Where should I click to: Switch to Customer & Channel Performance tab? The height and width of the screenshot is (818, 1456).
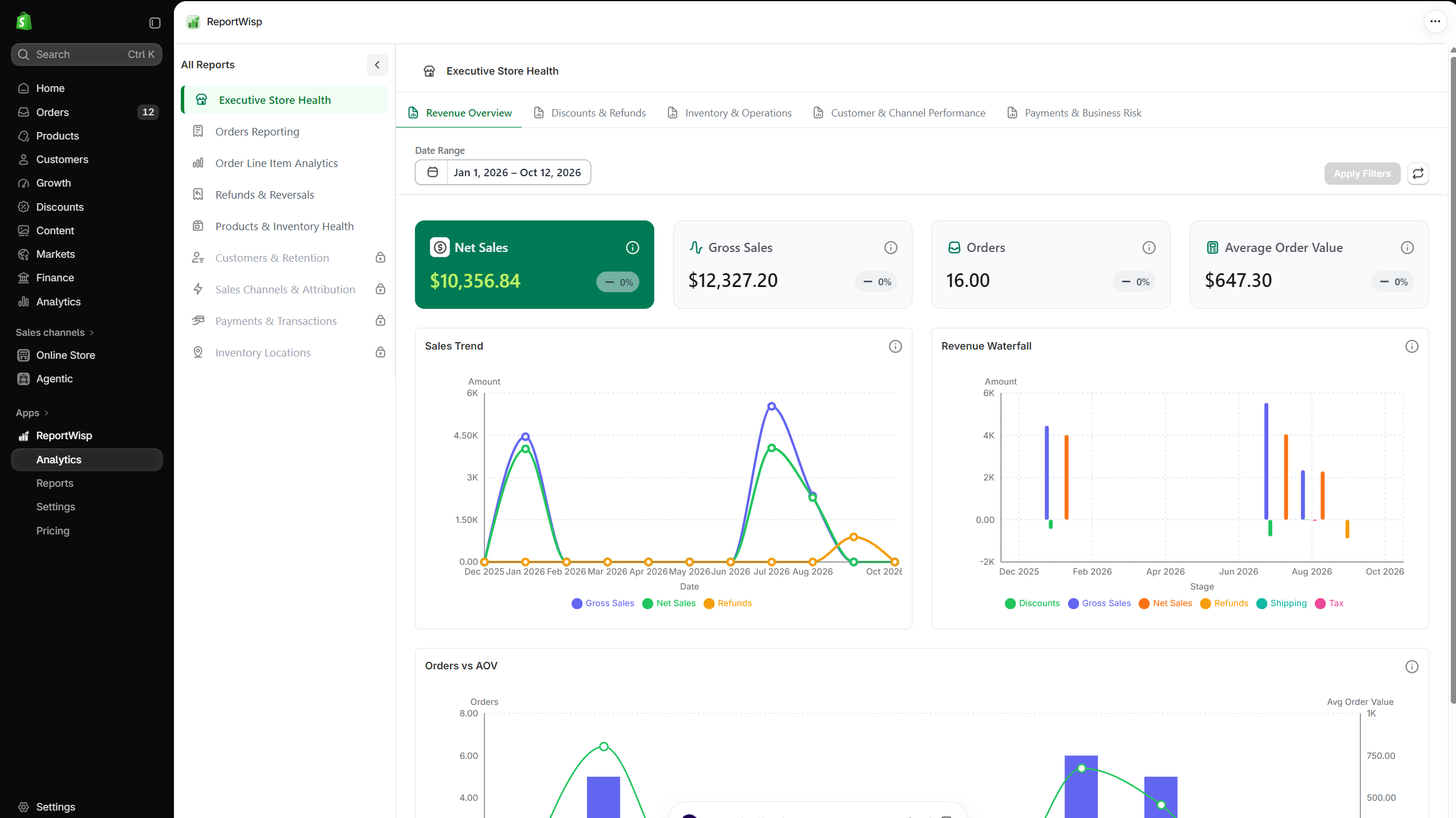pyautogui.click(x=899, y=113)
